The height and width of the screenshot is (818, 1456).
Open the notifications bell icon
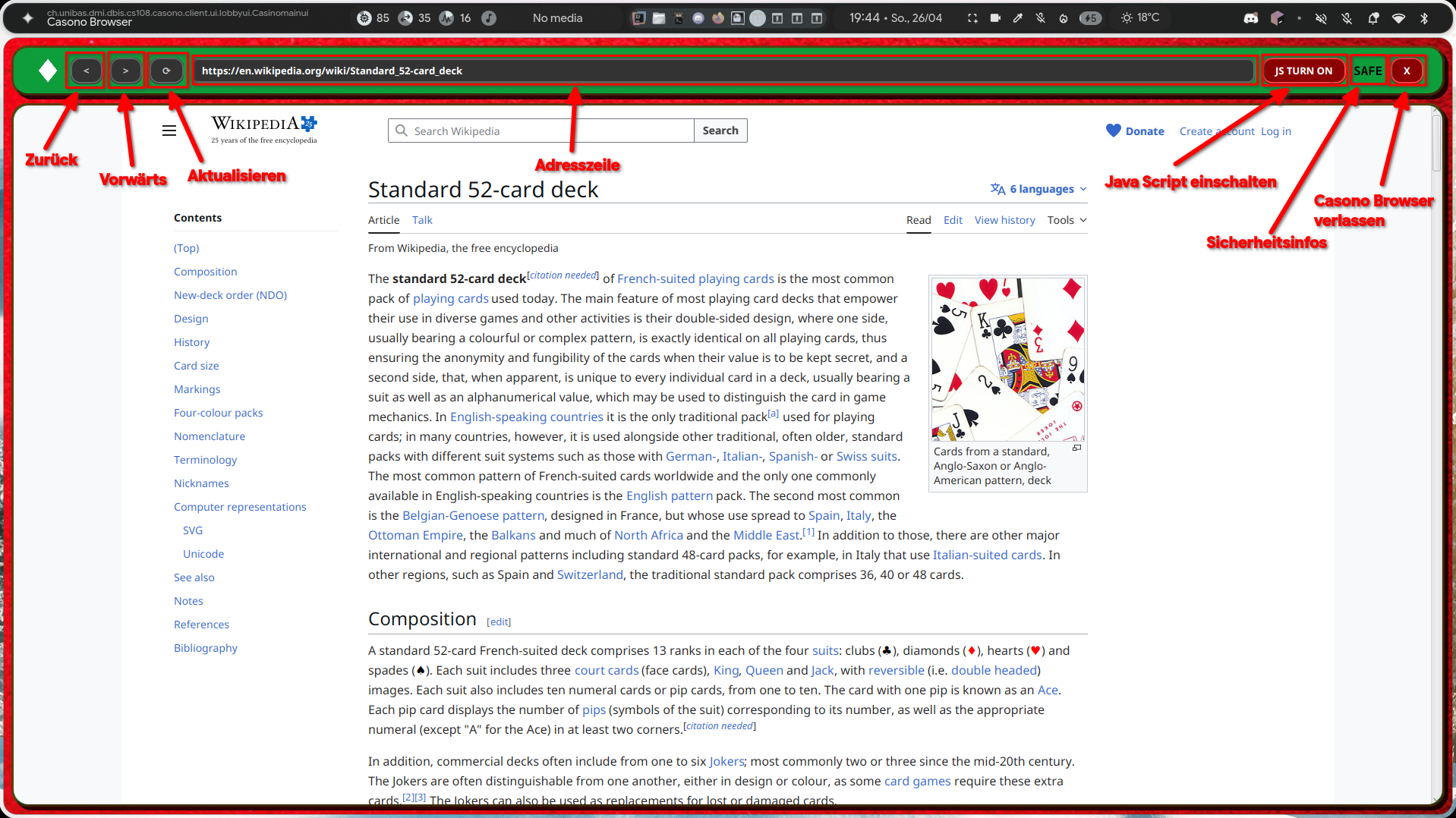[x=1373, y=18]
